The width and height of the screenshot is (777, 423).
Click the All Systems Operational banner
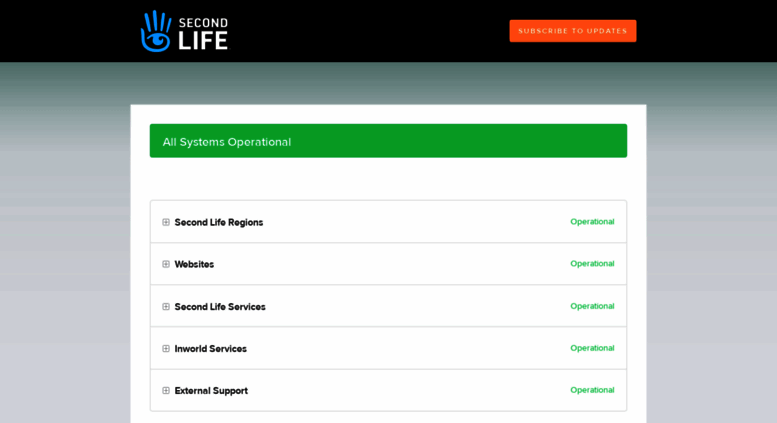388,141
